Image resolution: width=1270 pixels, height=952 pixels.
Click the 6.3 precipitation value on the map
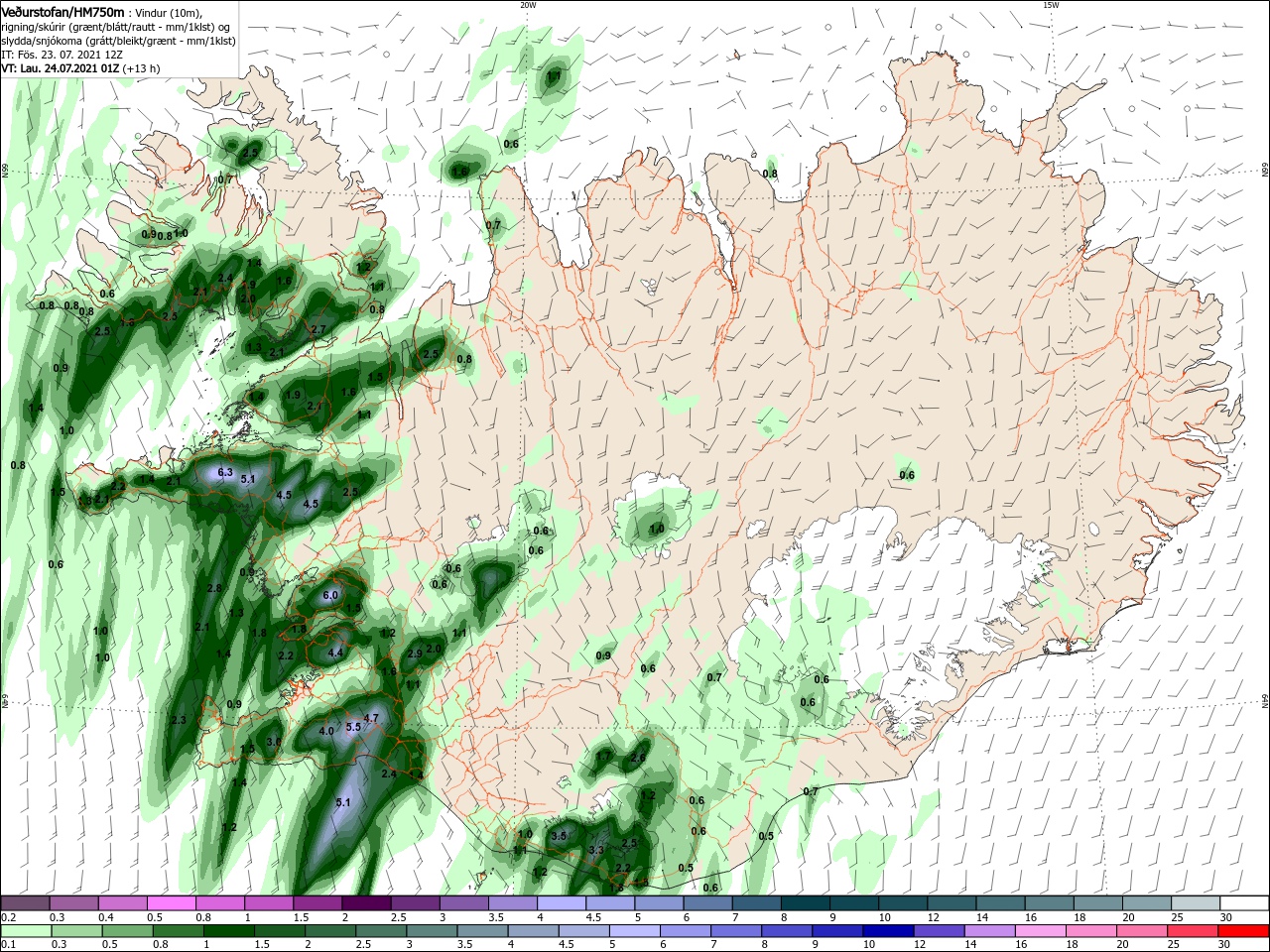tap(225, 472)
